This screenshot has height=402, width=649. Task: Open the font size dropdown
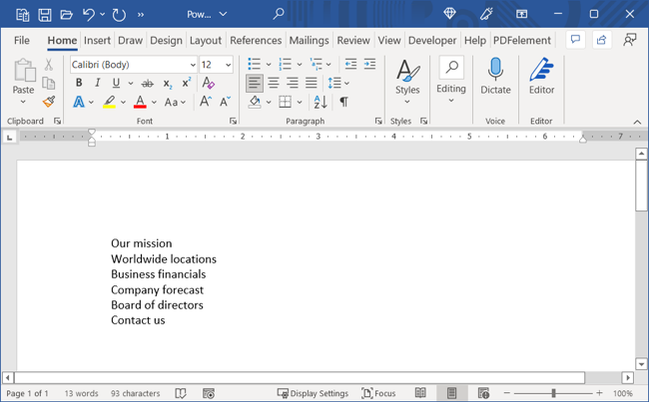(x=228, y=65)
